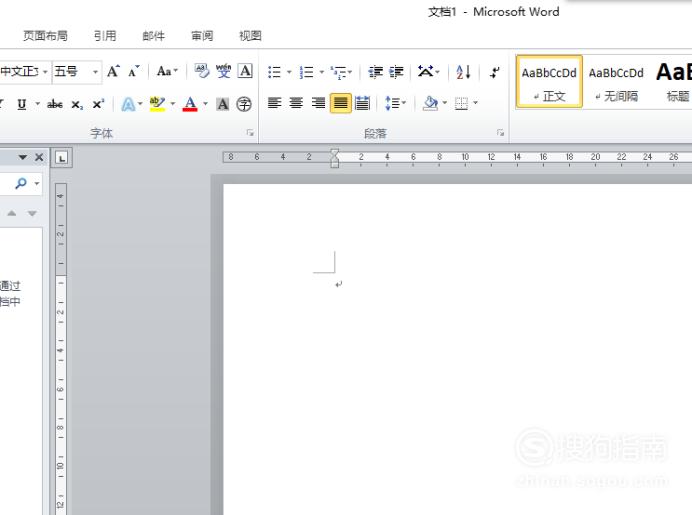Screen dimensions: 692x515
Task: Click the Shrink Font button
Action: pyautogui.click(x=133, y=71)
